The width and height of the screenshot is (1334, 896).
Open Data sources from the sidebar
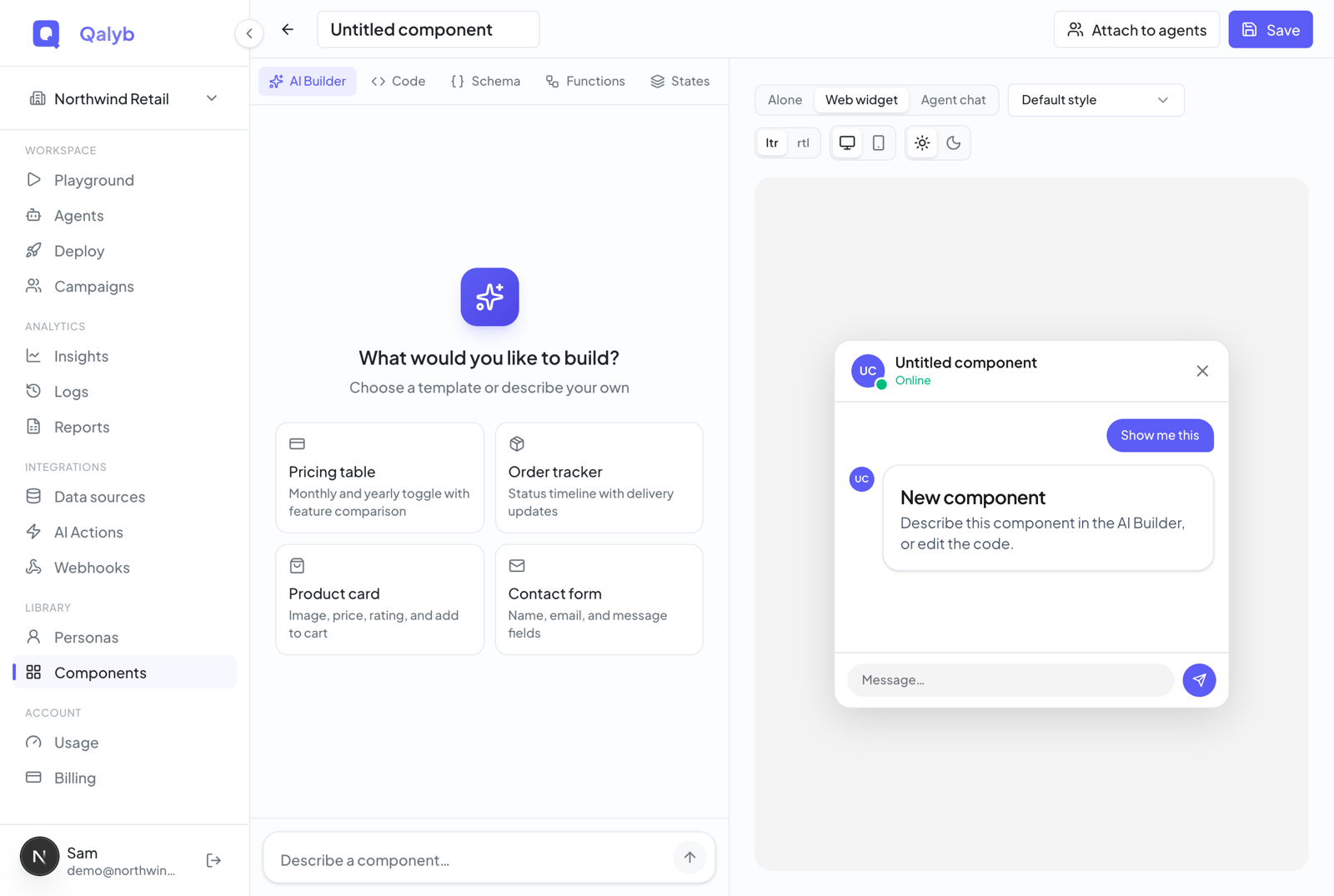pyautogui.click(x=124, y=497)
